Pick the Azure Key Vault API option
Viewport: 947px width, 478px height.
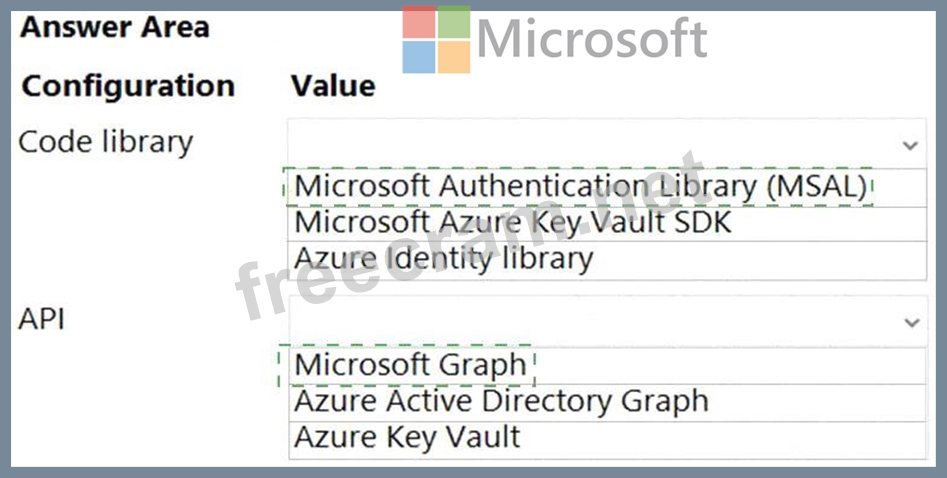(407, 437)
